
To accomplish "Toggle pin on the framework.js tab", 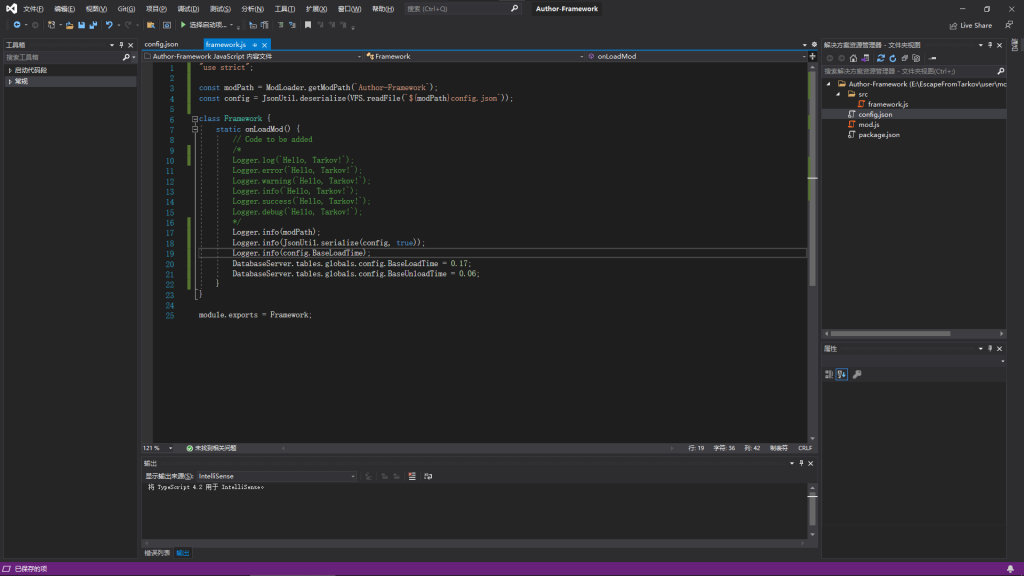I will point(255,44).
